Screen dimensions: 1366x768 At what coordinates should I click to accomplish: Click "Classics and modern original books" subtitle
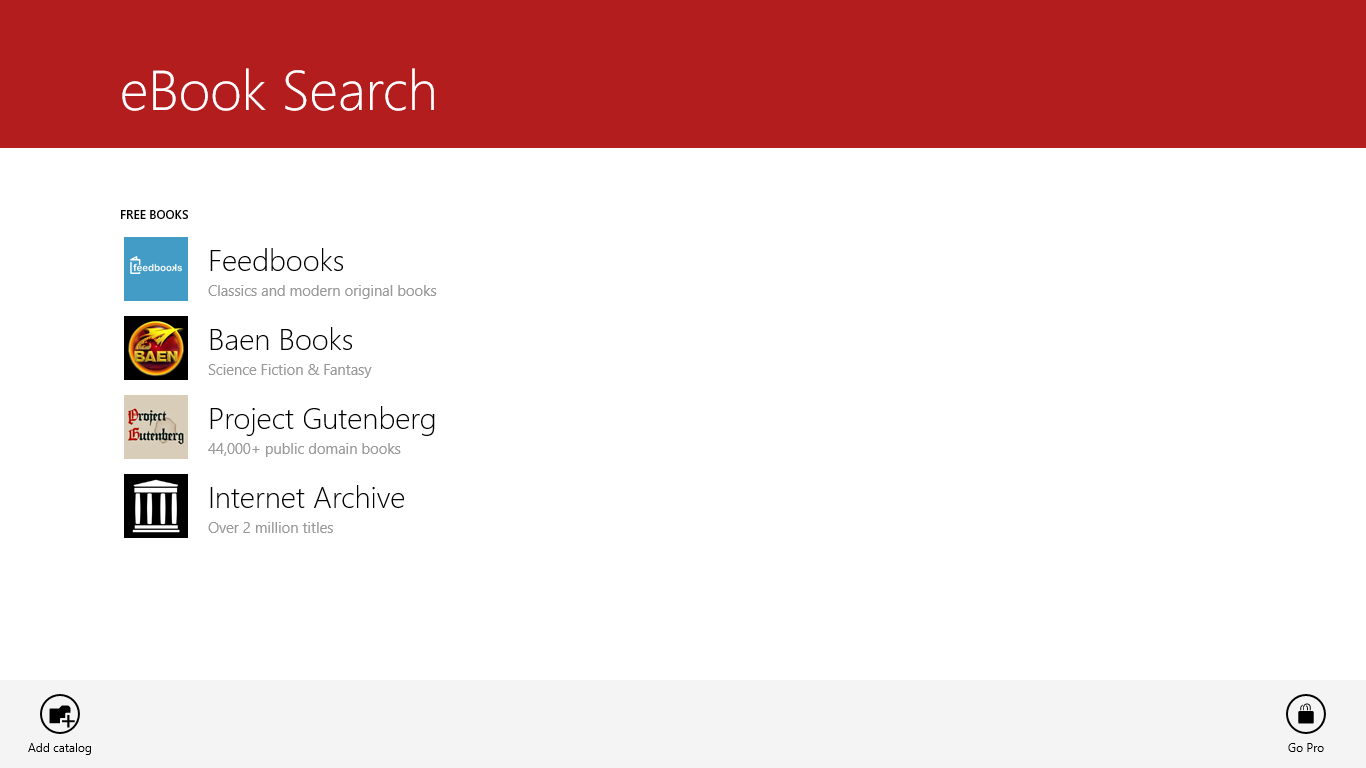point(322,291)
